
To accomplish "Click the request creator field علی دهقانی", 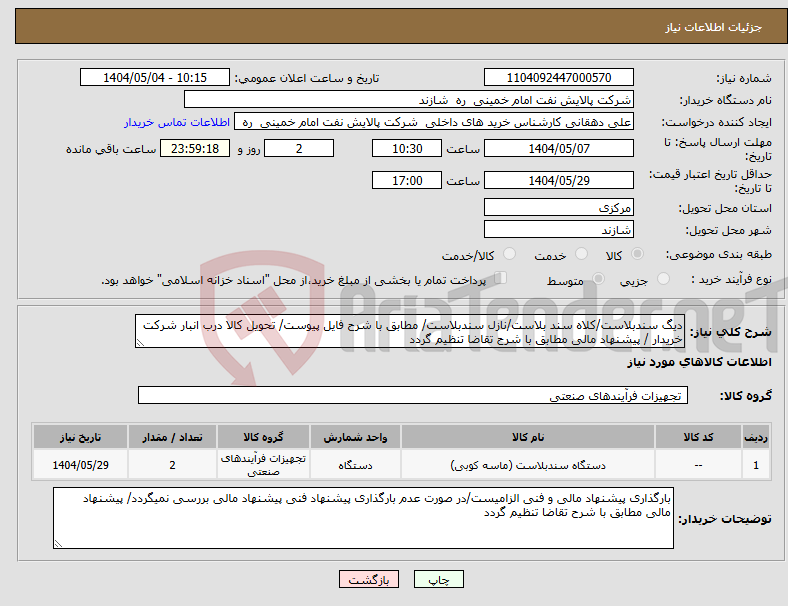I will [434, 122].
